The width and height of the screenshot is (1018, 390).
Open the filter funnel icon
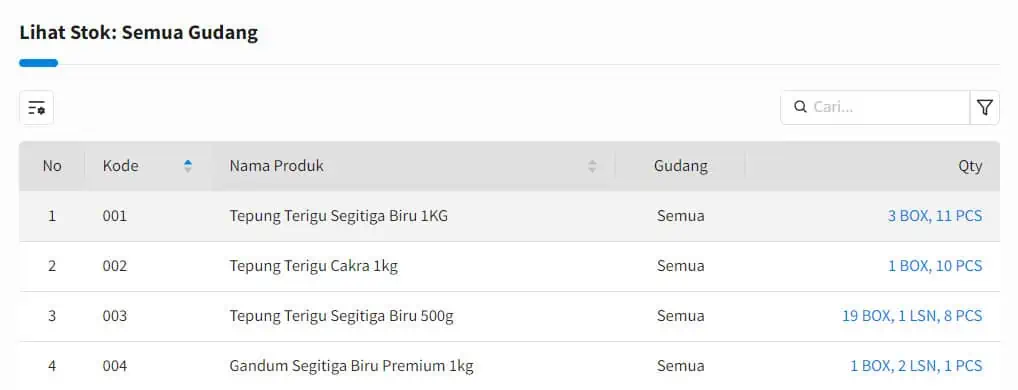click(x=984, y=107)
